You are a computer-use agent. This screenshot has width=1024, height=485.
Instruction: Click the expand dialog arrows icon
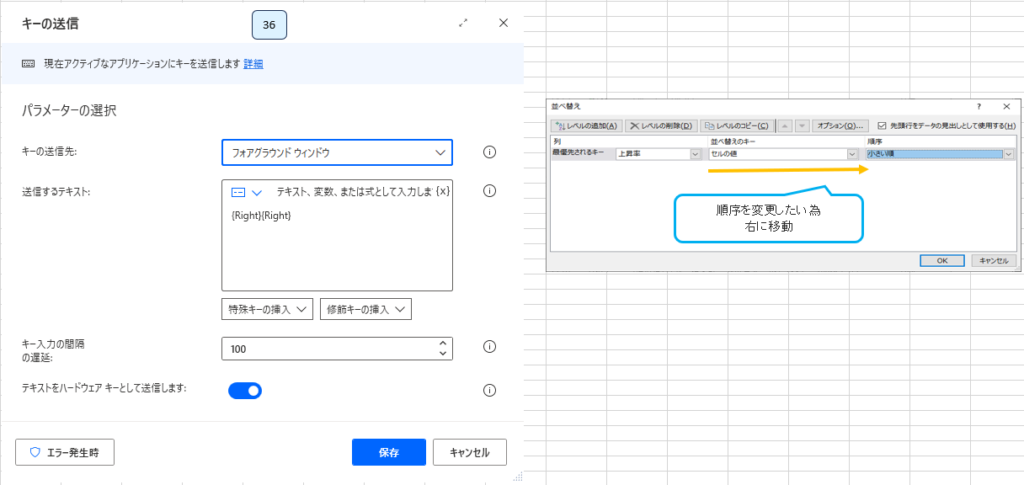464,22
